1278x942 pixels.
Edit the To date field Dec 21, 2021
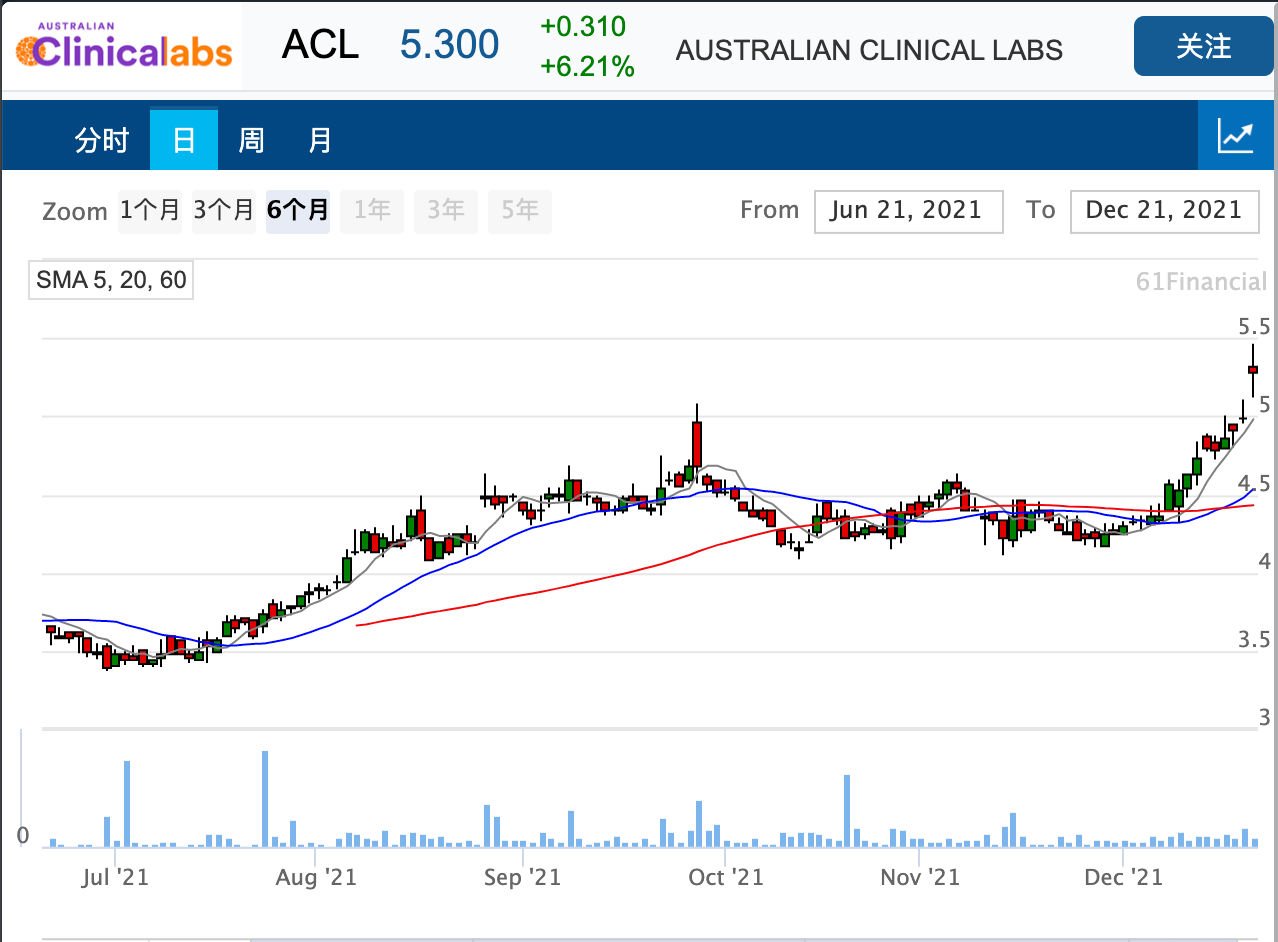(1164, 211)
